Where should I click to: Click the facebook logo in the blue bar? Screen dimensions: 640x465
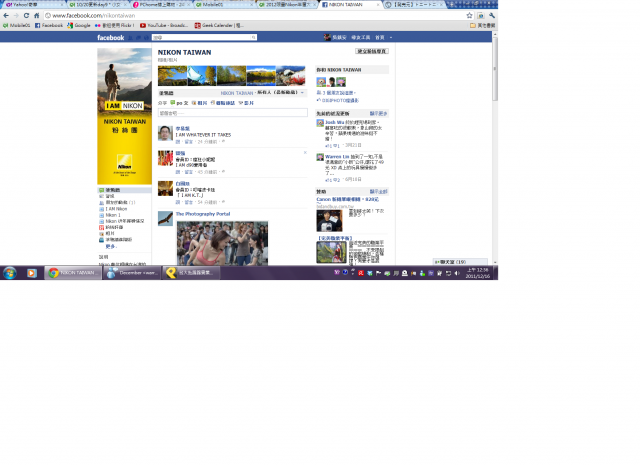click(111, 38)
